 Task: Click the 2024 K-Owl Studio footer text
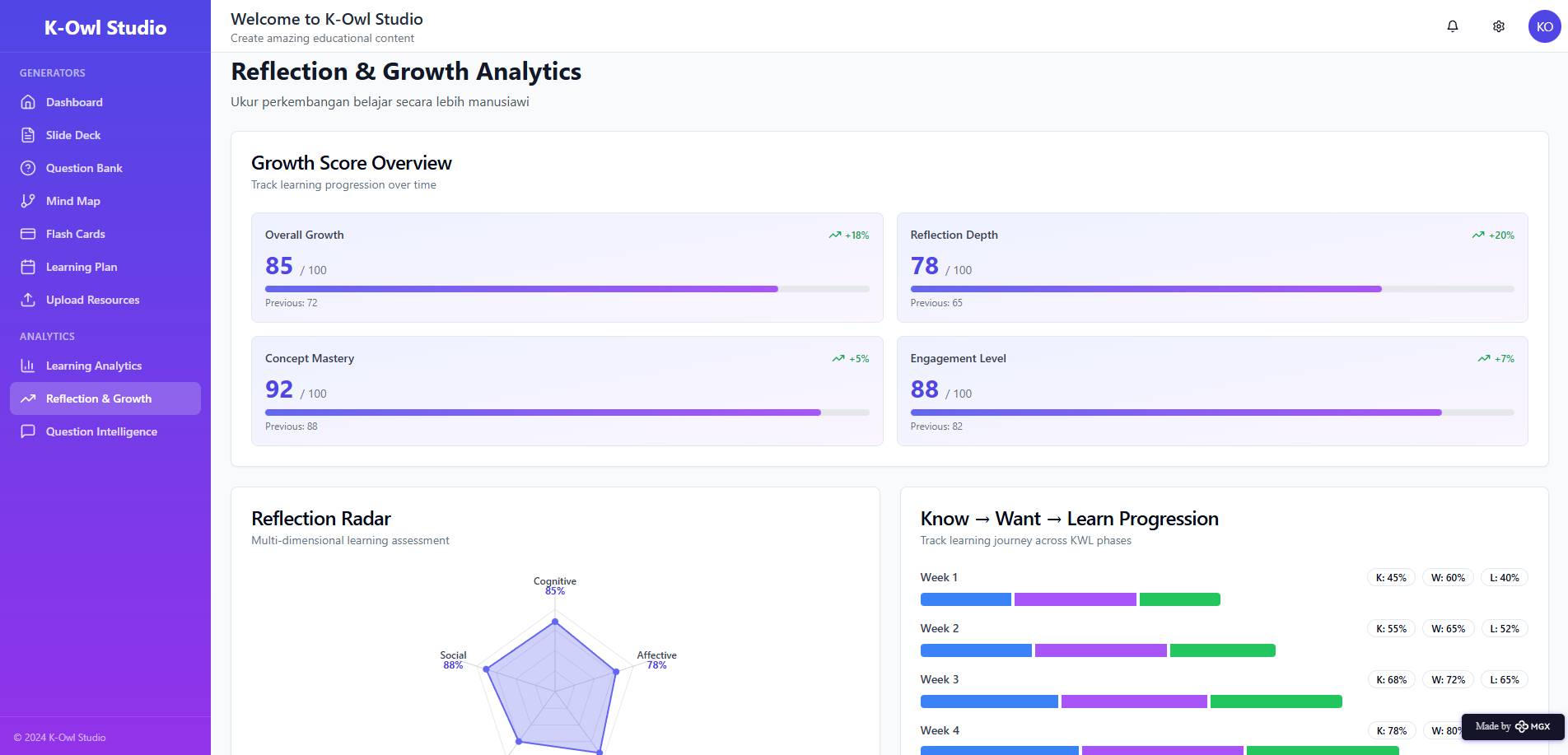click(x=60, y=738)
